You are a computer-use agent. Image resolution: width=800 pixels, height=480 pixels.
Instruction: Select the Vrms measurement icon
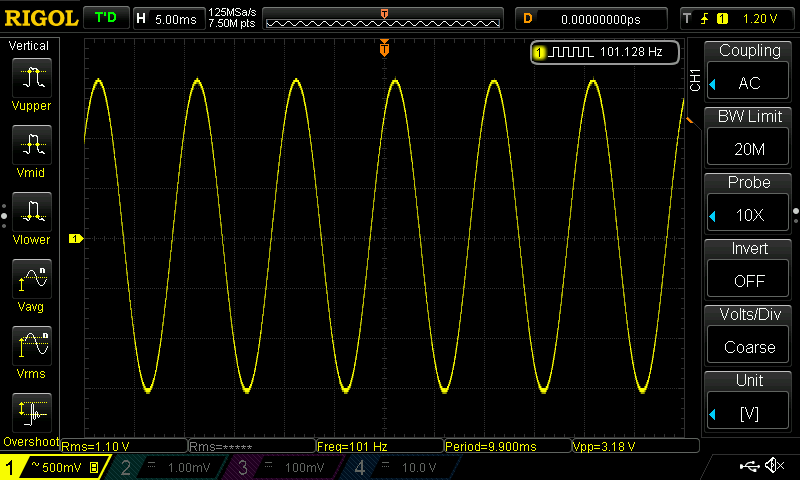coord(32,346)
